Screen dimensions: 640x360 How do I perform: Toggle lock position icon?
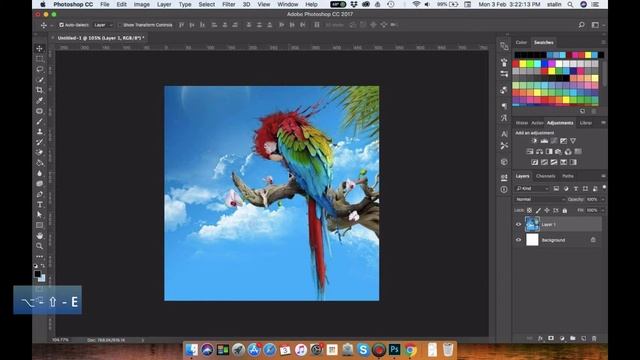pyautogui.click(x=547, y=211)
